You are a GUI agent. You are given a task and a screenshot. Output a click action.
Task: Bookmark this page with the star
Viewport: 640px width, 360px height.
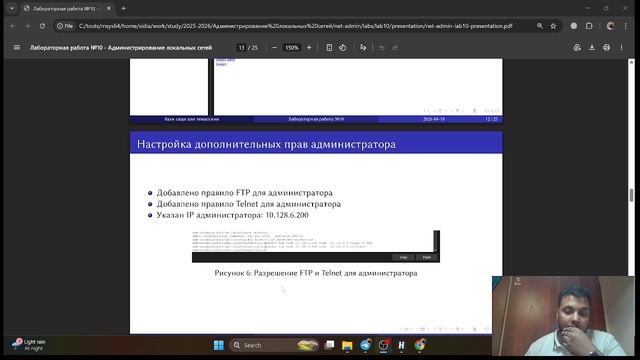[x=553, y=26]
